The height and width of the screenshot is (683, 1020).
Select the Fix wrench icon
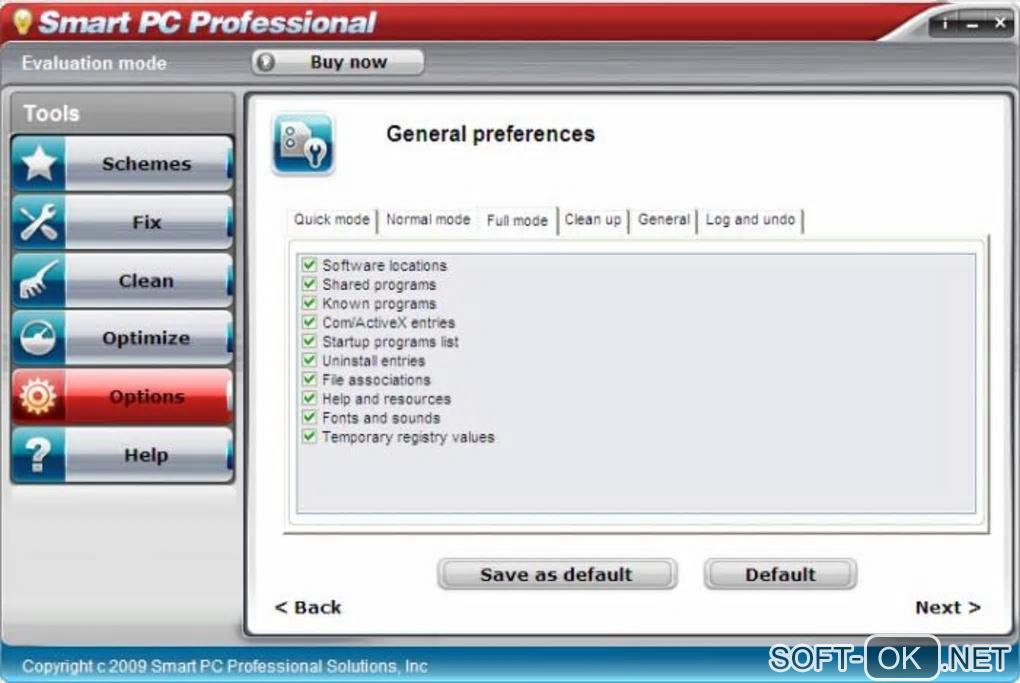click(38, 222)
